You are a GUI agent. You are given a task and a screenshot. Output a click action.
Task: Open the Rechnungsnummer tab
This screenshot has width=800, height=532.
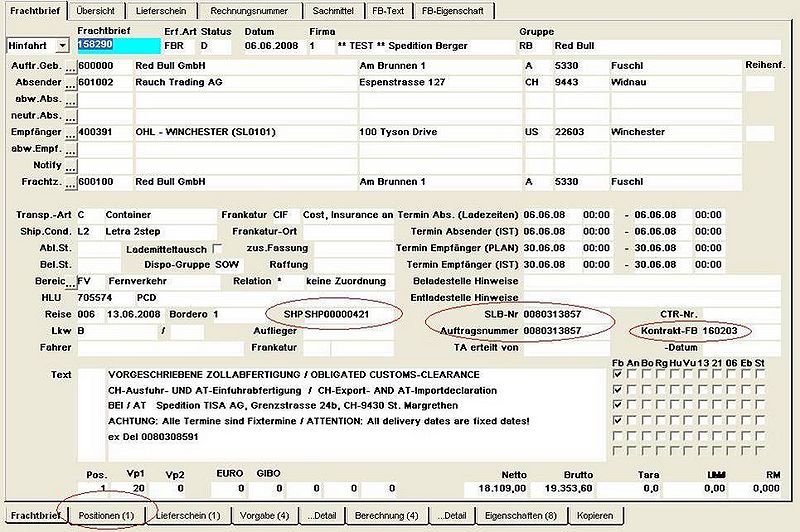pyautogui.click(x=249, y=11)
